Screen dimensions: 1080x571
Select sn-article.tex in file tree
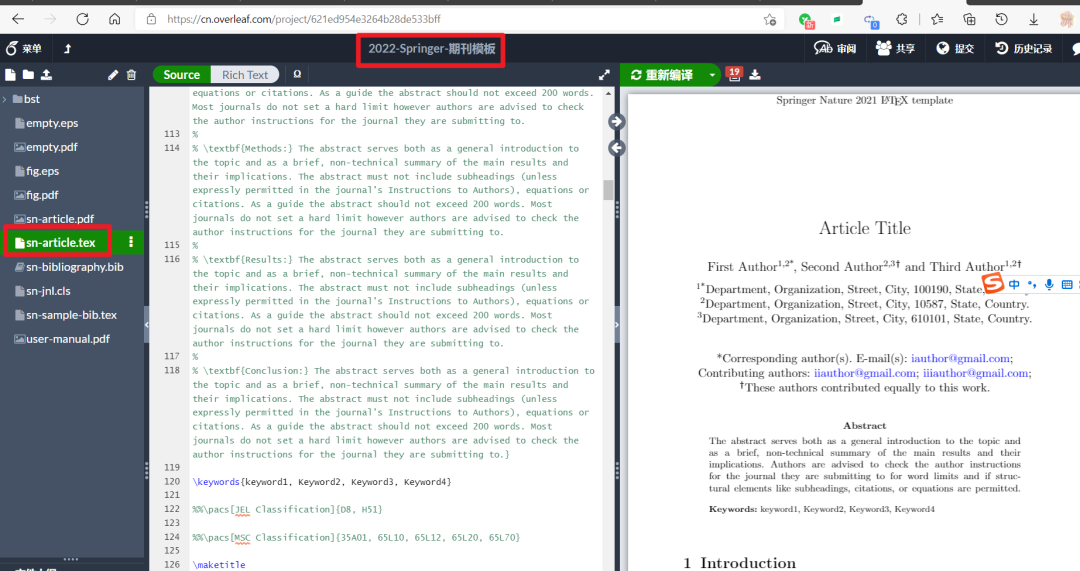(x=58, y=242)
